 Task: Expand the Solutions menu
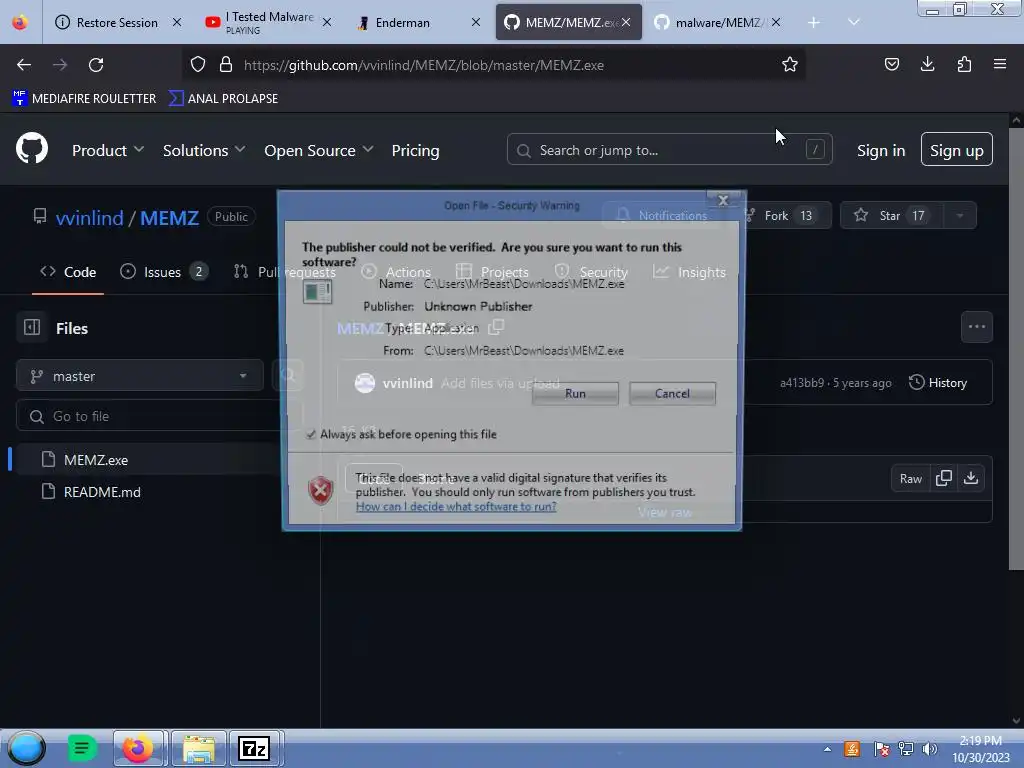coord(204,150)
